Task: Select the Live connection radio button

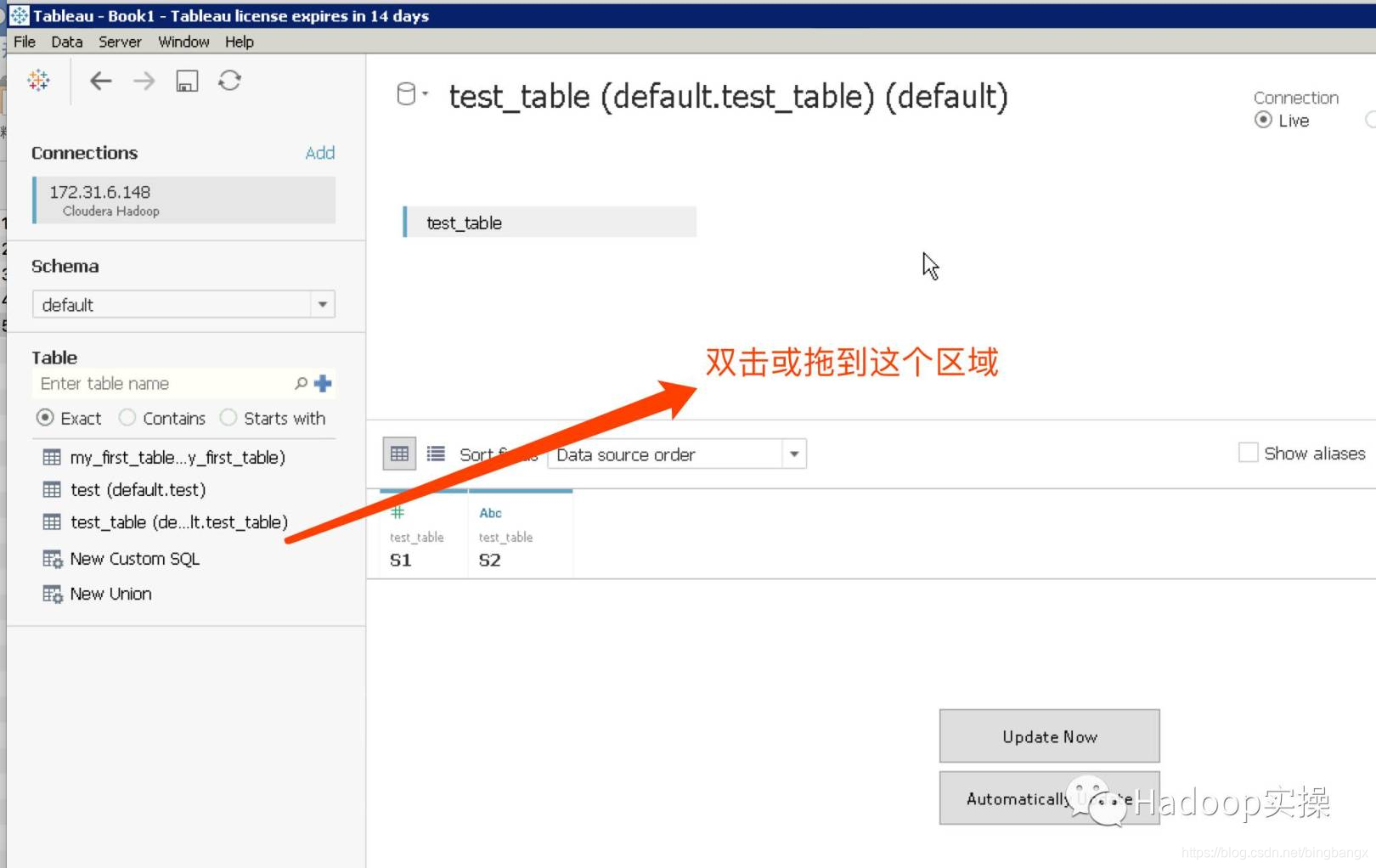Action: (1263, 120)
